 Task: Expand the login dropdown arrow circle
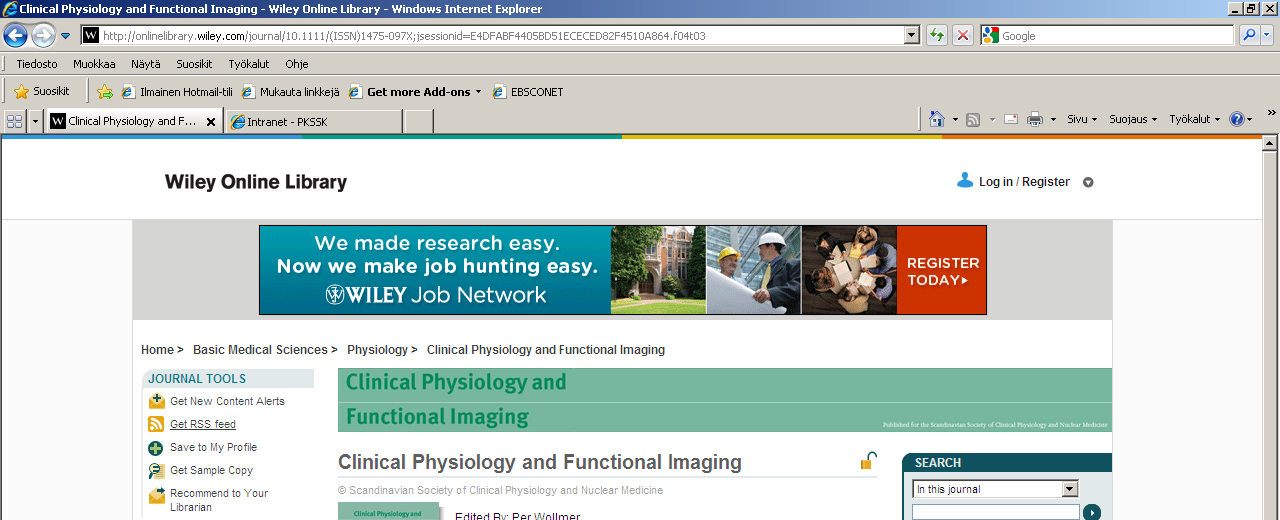click(1089, 183)
